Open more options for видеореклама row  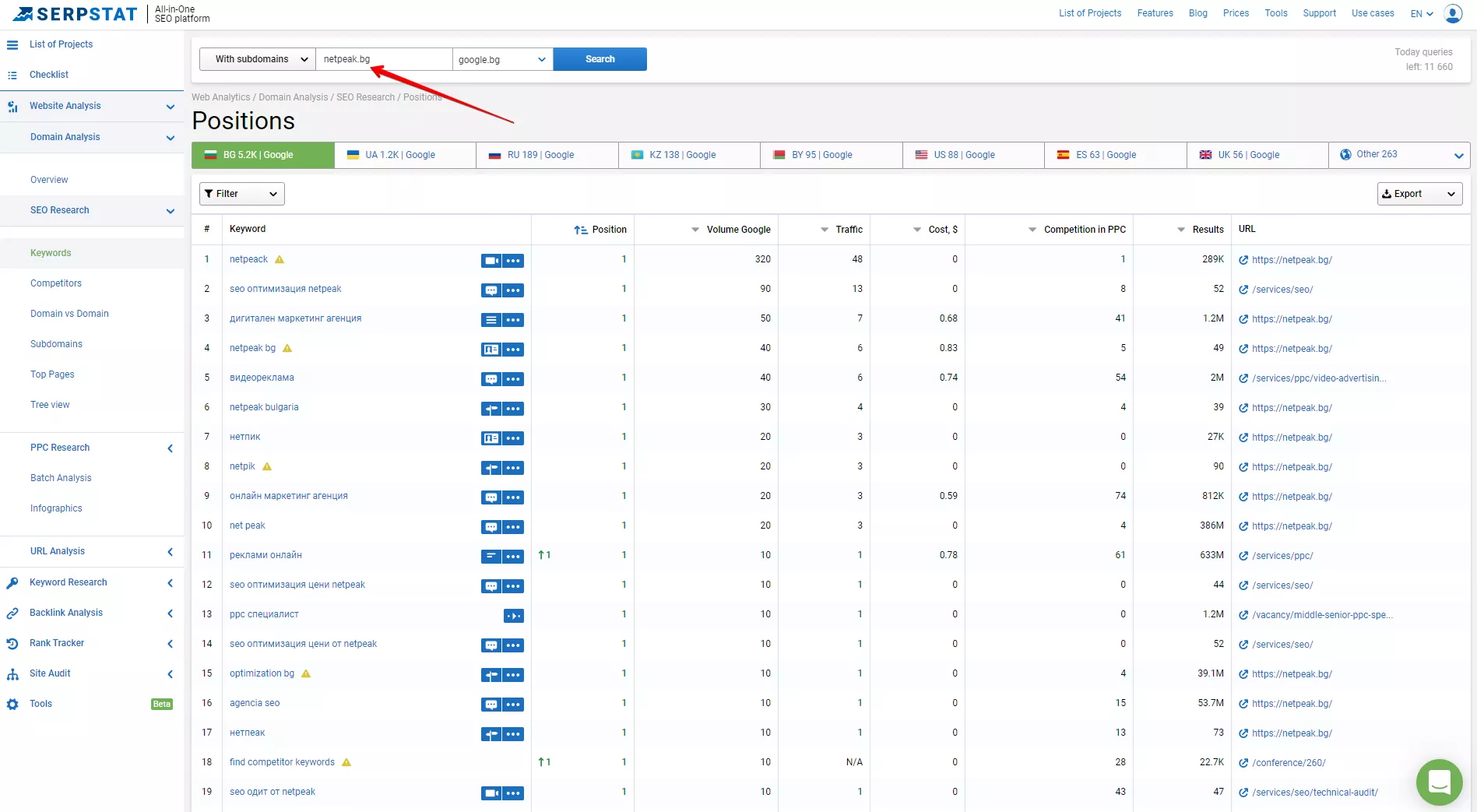pyautogui.click(x=513, y=379)
